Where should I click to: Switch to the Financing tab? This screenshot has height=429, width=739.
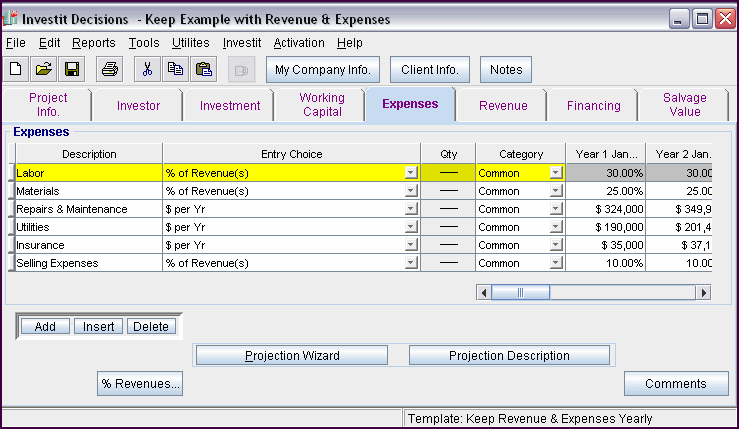[x=593, y=106]
